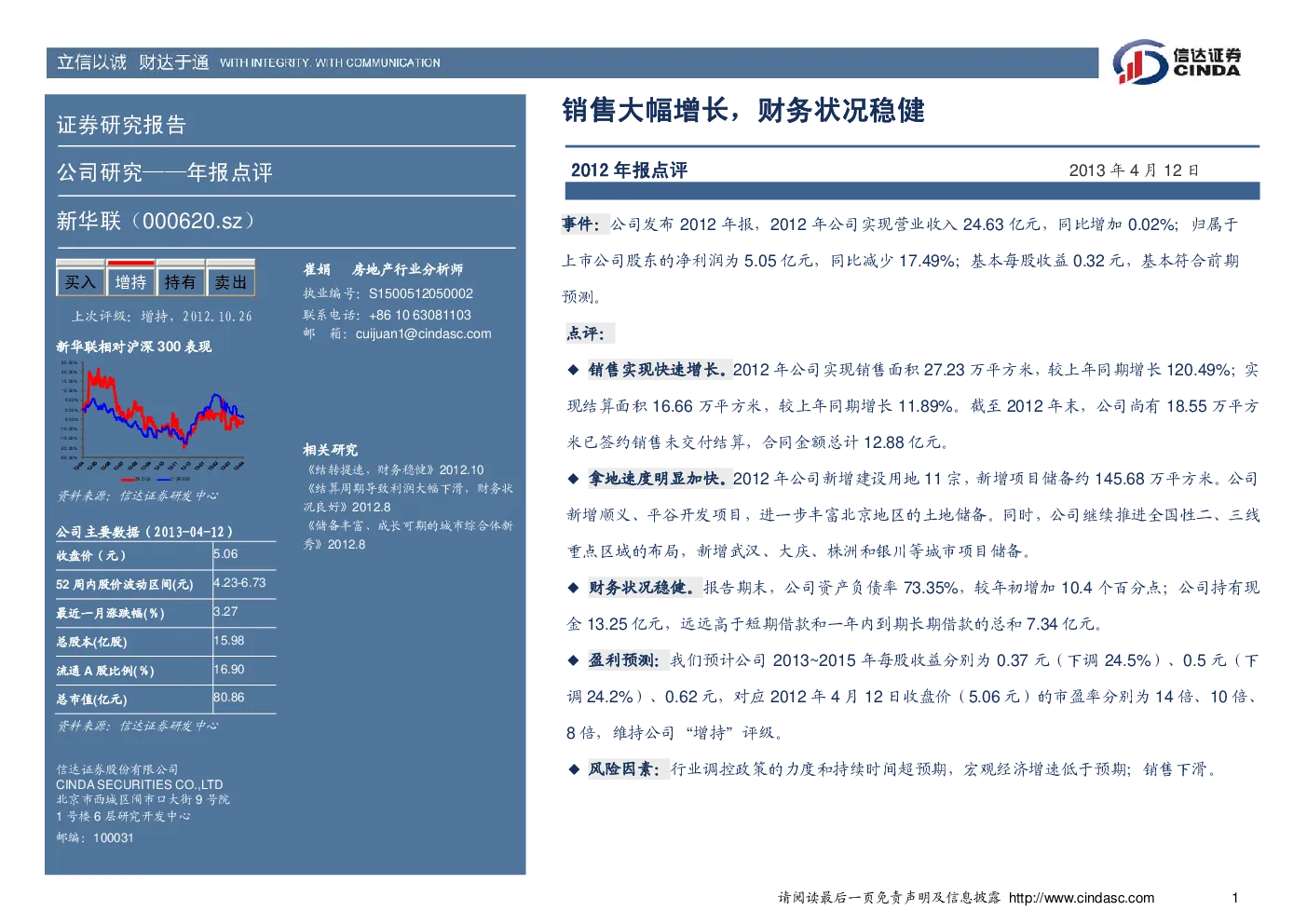Click the A-share ratio value 16.90
The height and width of the screenshot is (924, 1307).
pos(229,669)
